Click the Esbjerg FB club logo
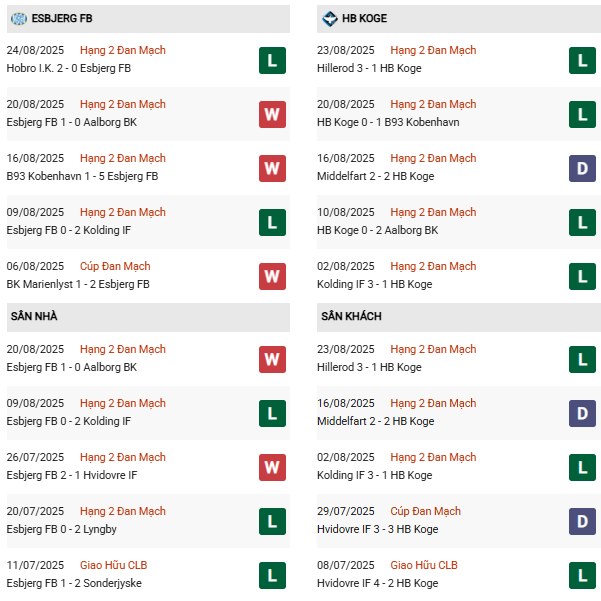 pyautogui.click(x=20, y=18)
